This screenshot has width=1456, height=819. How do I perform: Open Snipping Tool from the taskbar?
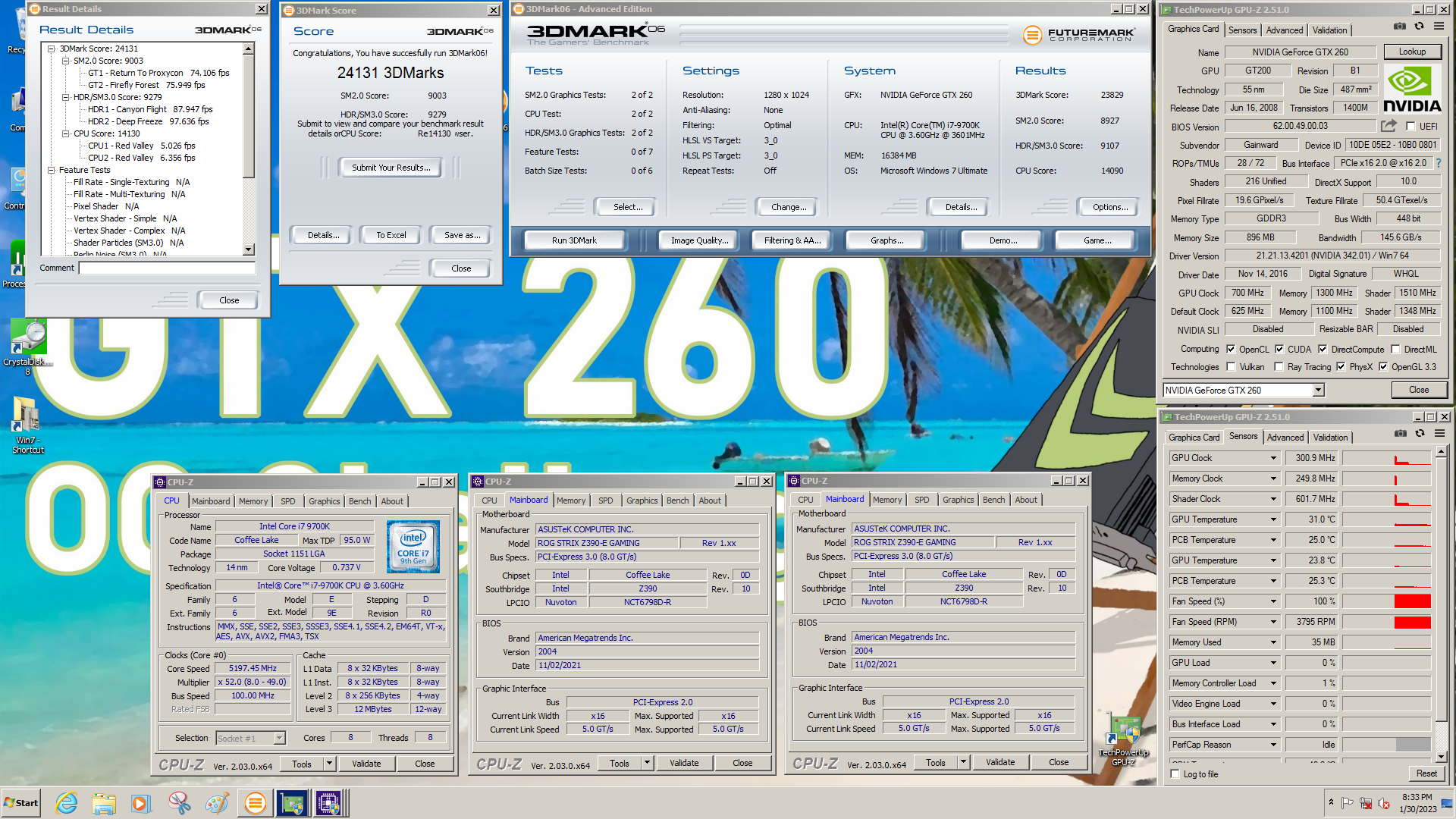coord(180,803)
